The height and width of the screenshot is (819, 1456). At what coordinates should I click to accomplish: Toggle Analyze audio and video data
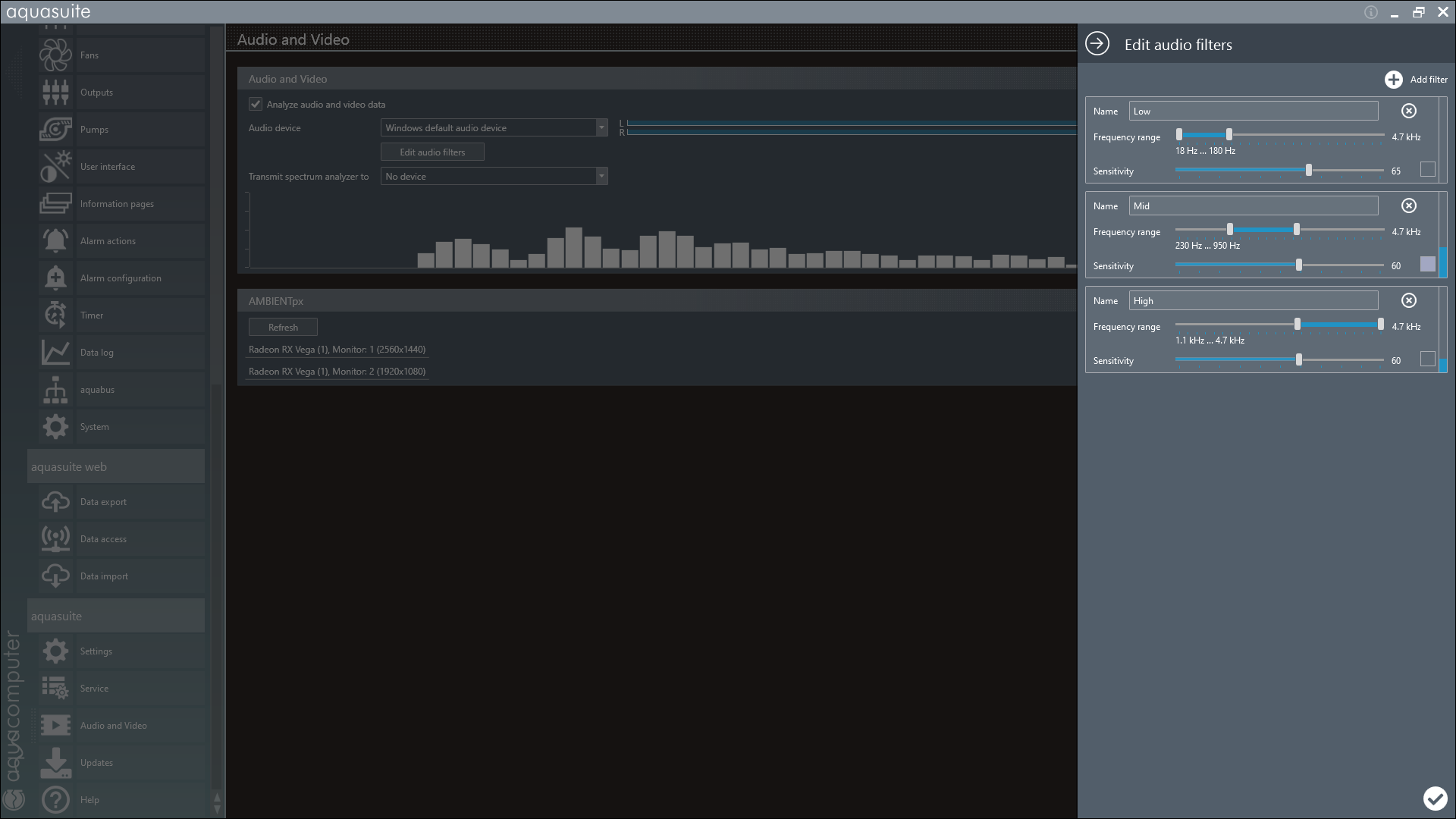coord(256,104)
